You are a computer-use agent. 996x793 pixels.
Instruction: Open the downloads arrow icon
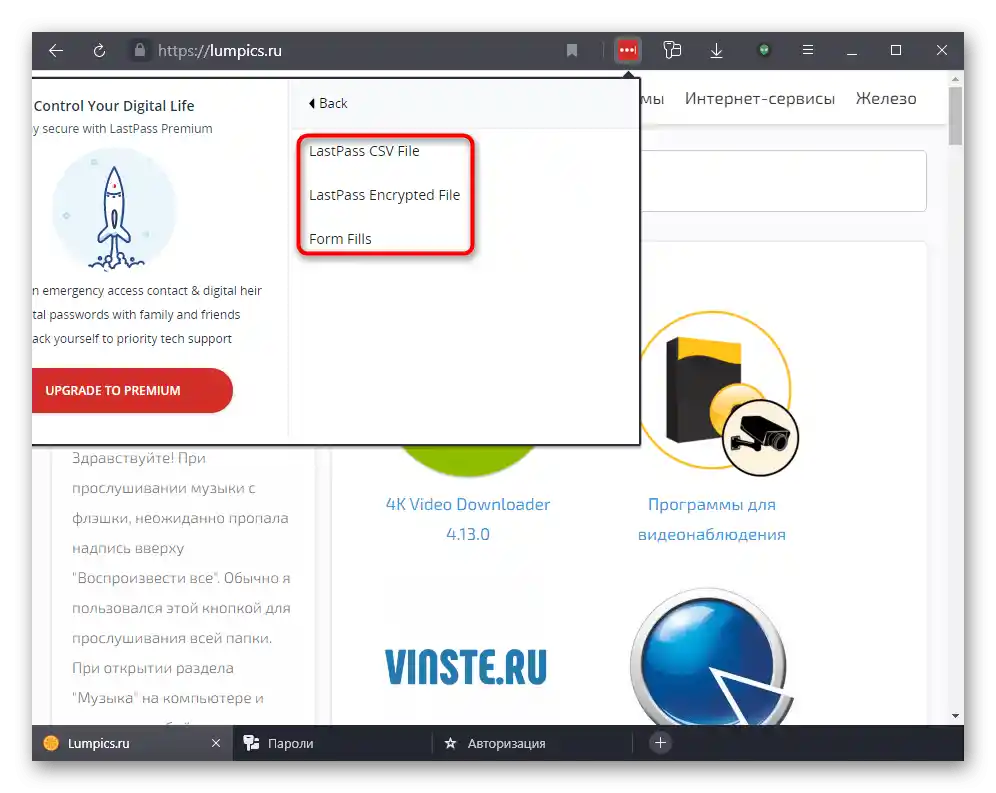click(x=717, y=50)
